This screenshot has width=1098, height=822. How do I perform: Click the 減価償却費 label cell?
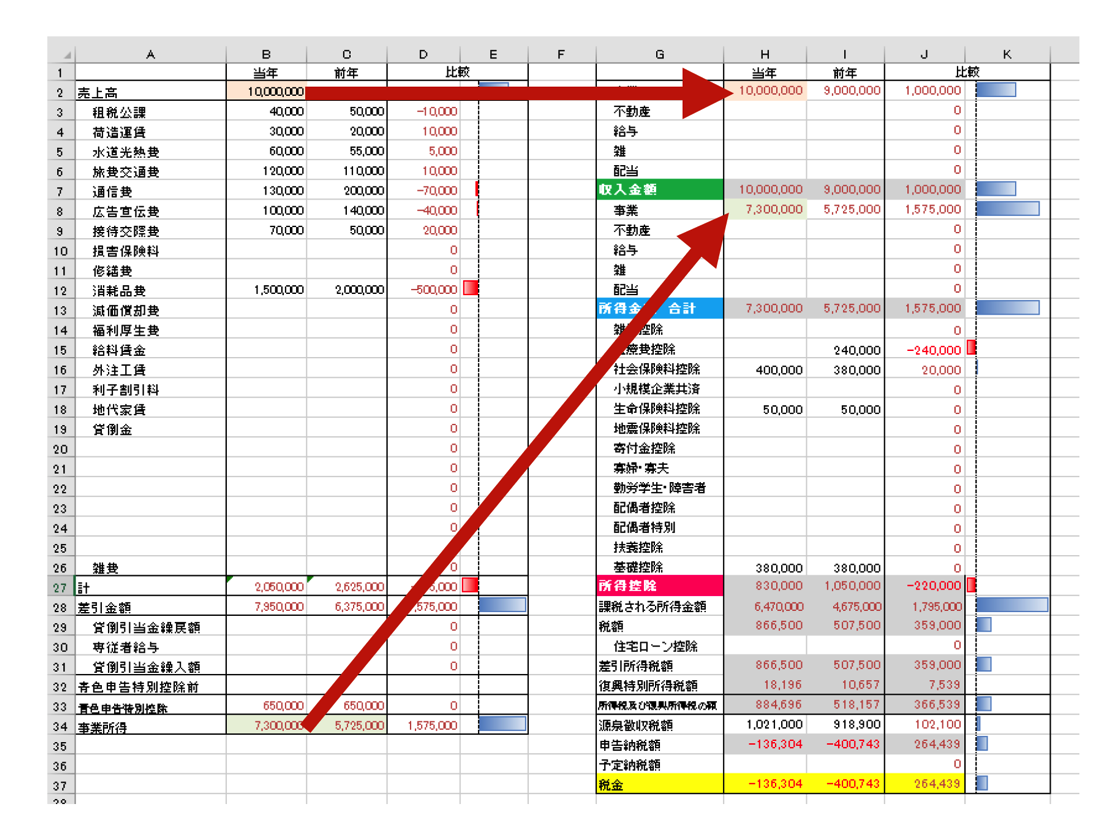point(151,310)
